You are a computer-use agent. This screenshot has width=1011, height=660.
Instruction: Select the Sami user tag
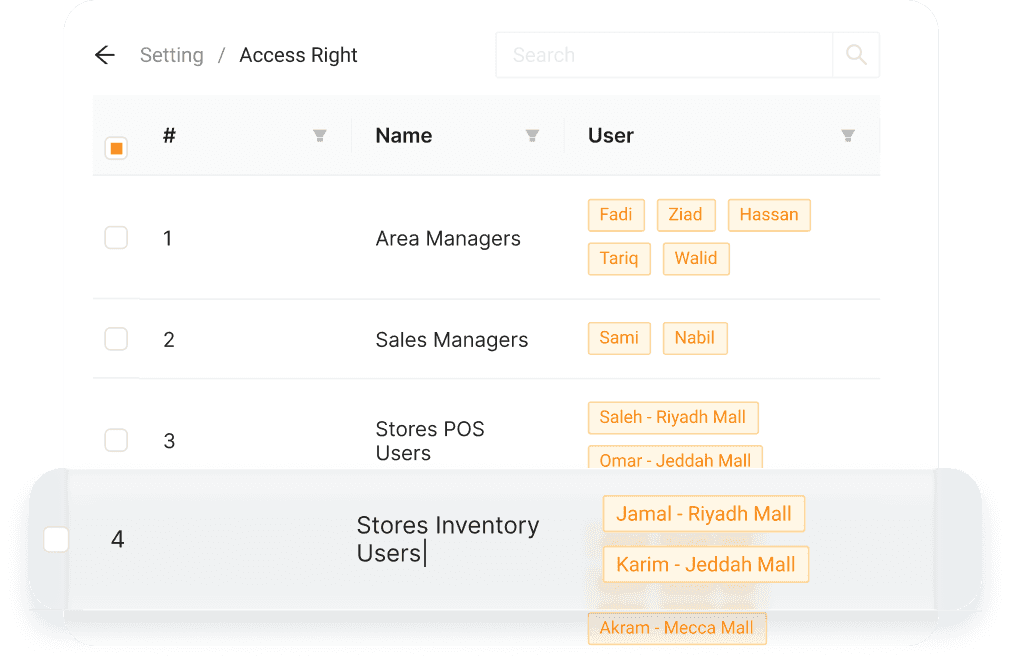tap(619, 338)
